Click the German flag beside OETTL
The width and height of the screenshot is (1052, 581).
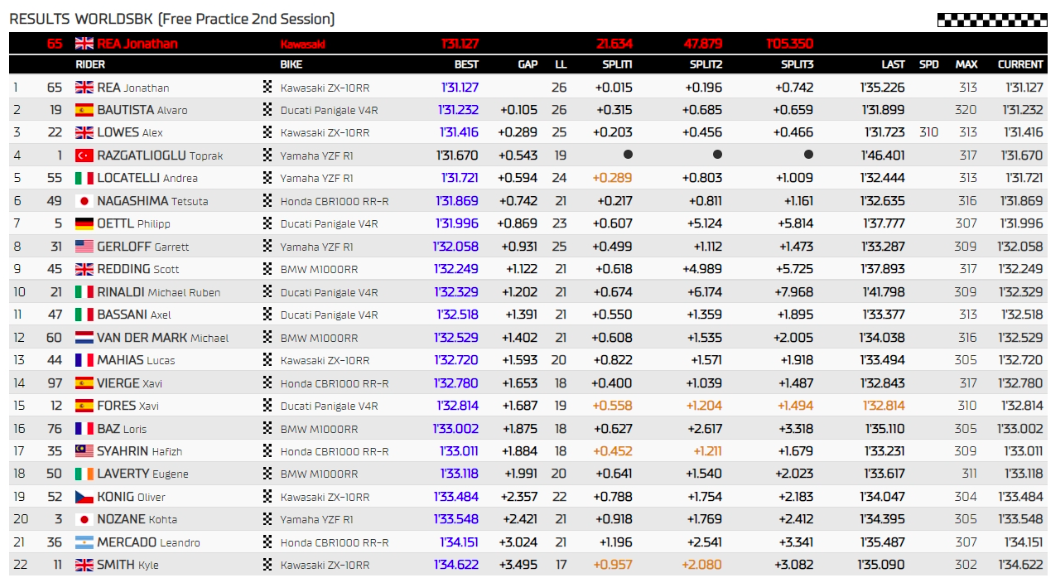point(84,224)
